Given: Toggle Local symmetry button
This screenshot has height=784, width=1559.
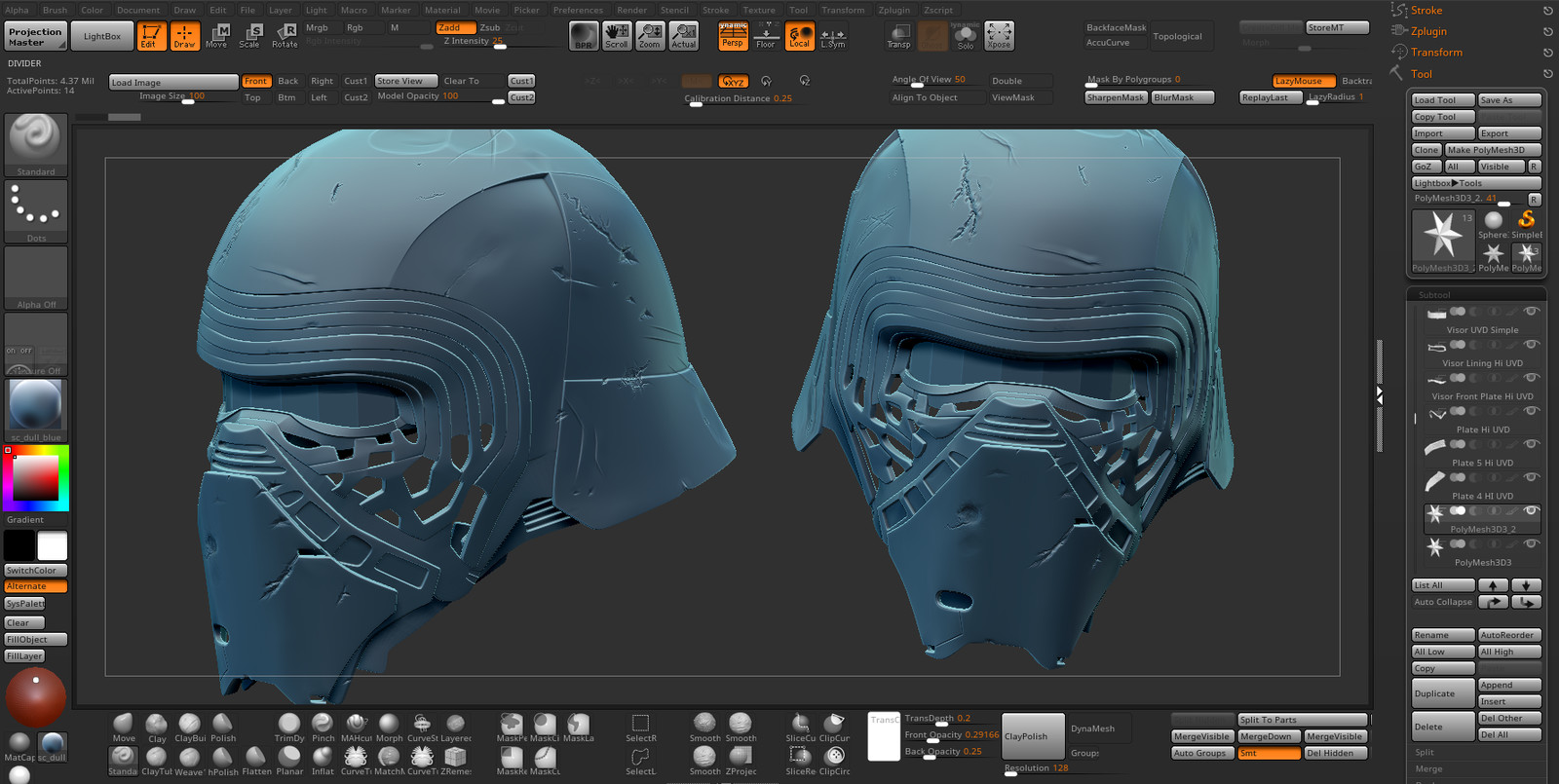Looking at the screenshot, I should [x=800, y=36].
